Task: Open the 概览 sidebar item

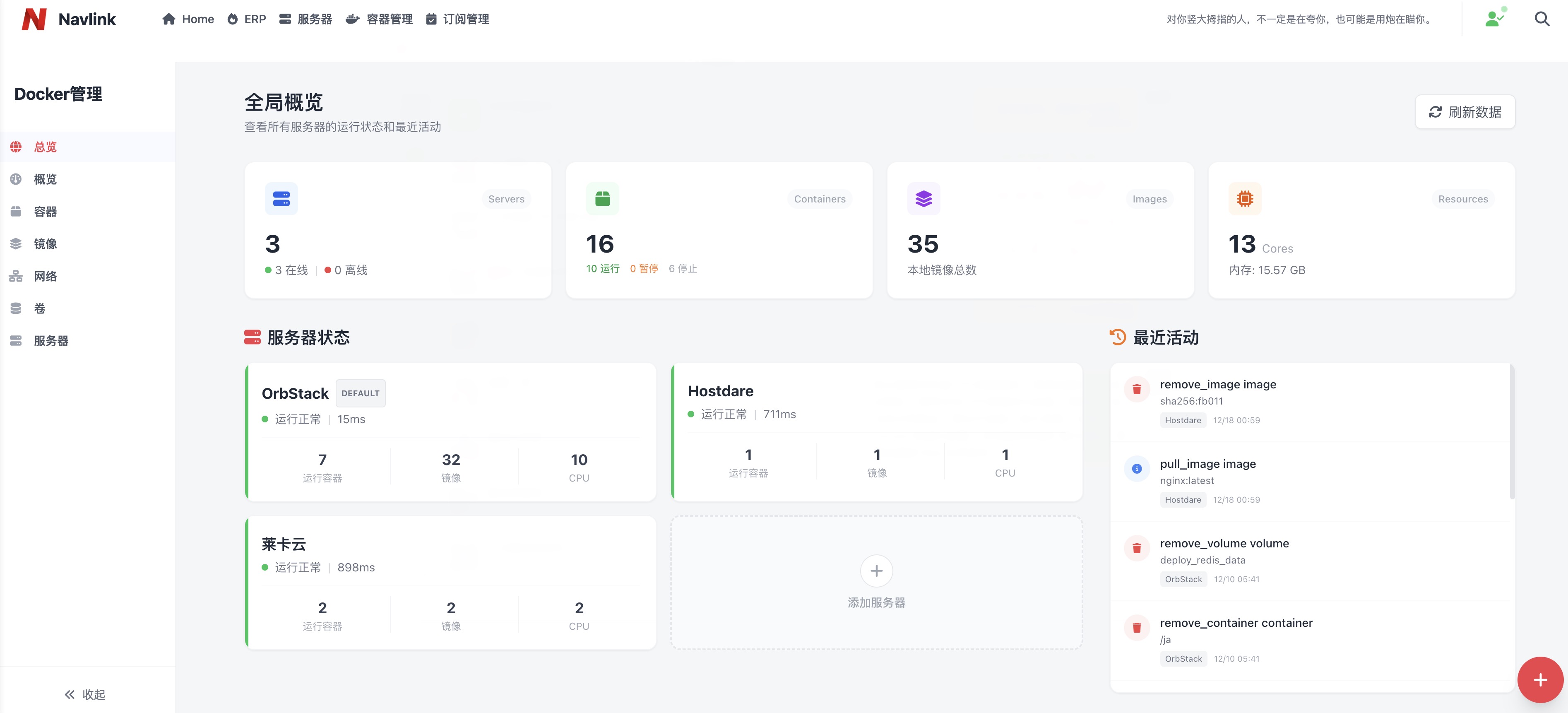Action: [x=44, y=179]
